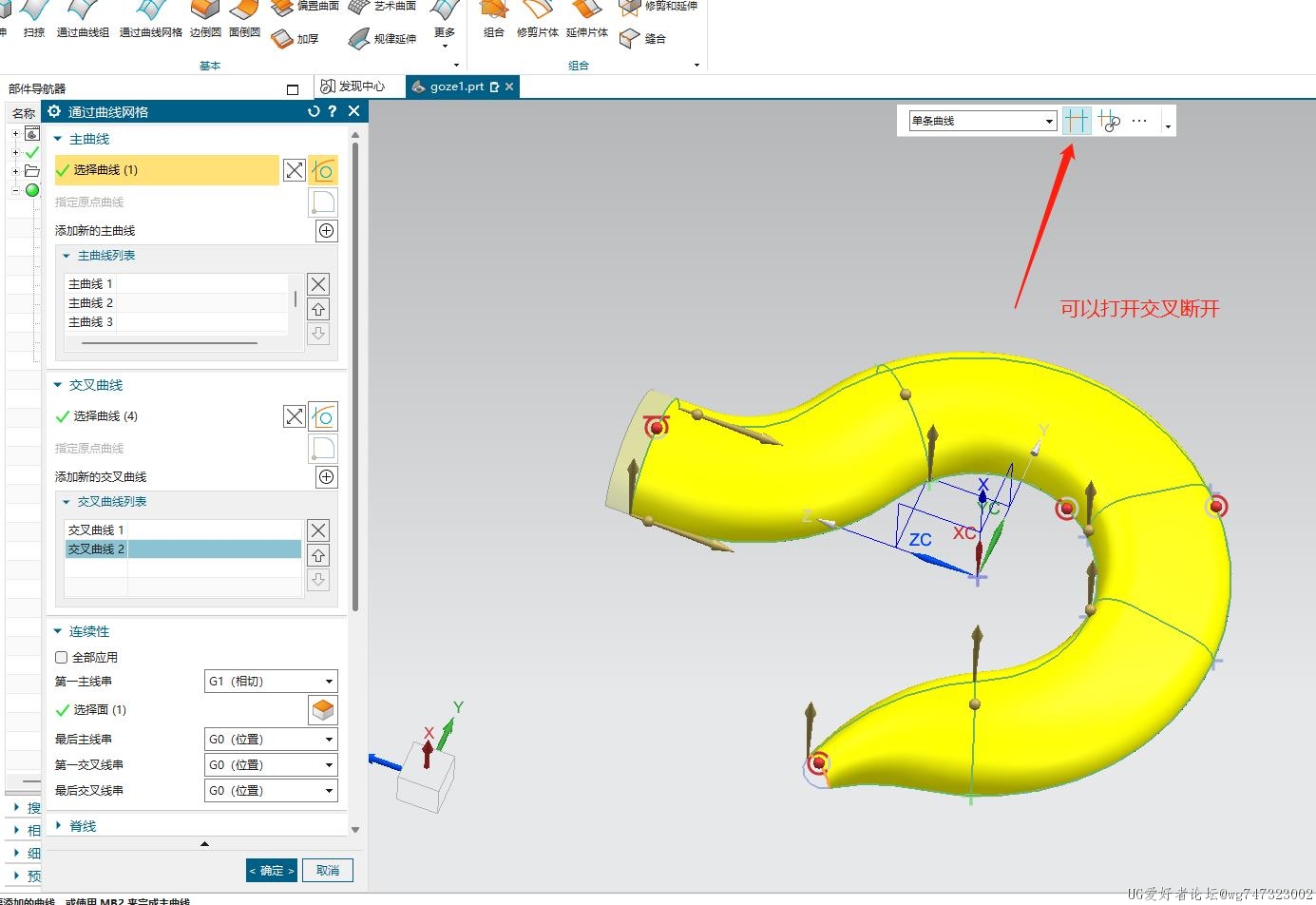Collapse the 交叉曲线列表 list

point(67,502)
